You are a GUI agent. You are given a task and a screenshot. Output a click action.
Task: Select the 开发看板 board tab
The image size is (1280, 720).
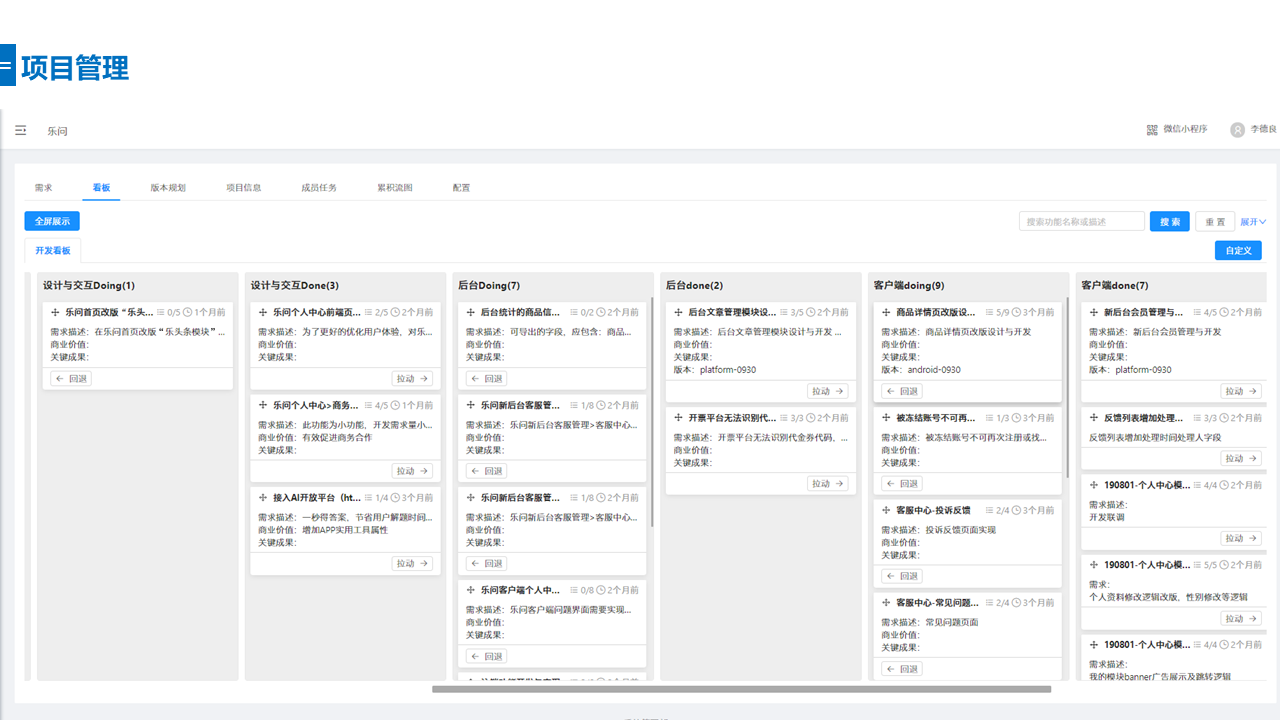coord(53,250)
